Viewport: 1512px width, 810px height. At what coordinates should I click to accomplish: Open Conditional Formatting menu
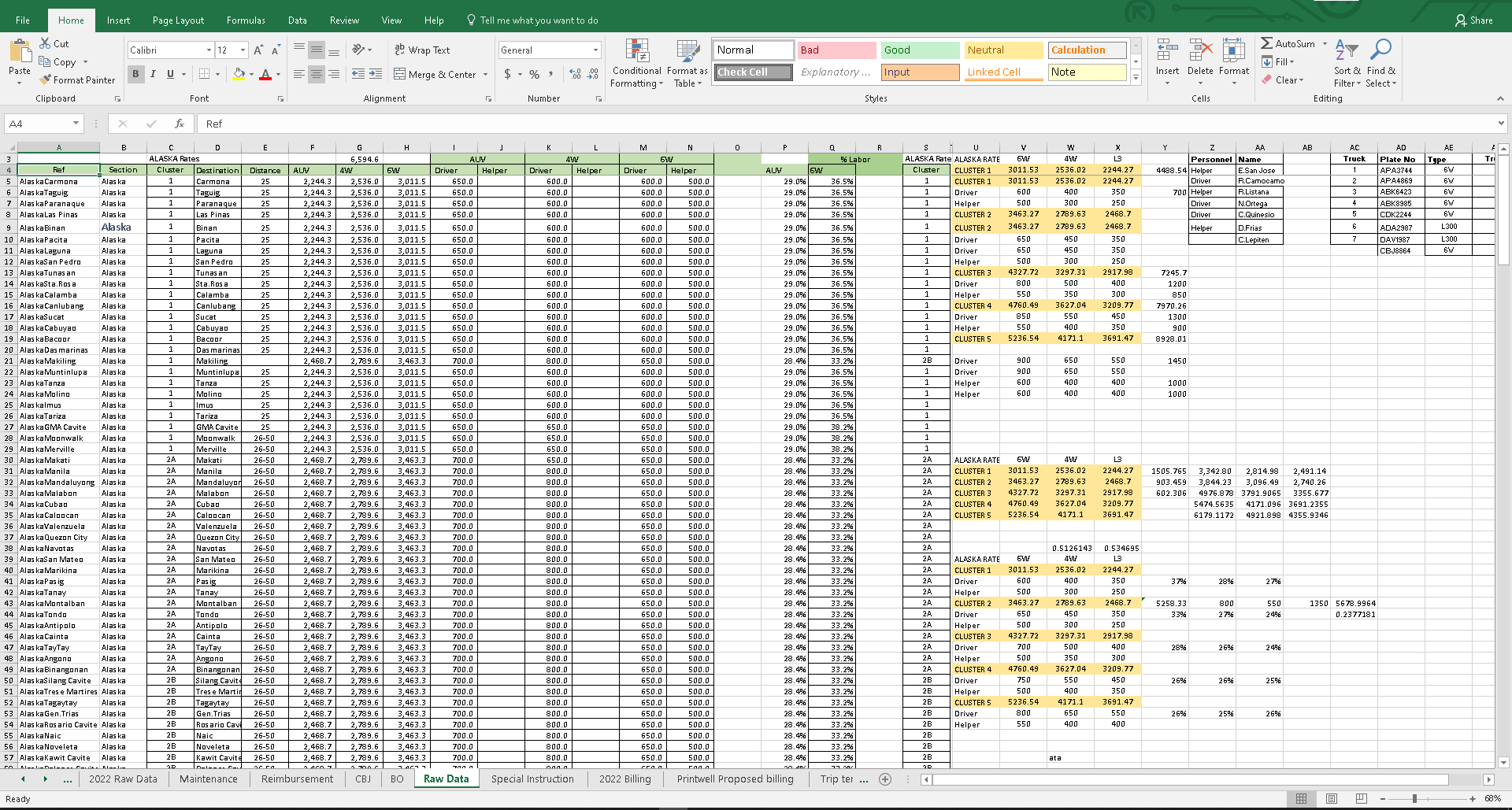pyautogui.click(x=637, y=64)
